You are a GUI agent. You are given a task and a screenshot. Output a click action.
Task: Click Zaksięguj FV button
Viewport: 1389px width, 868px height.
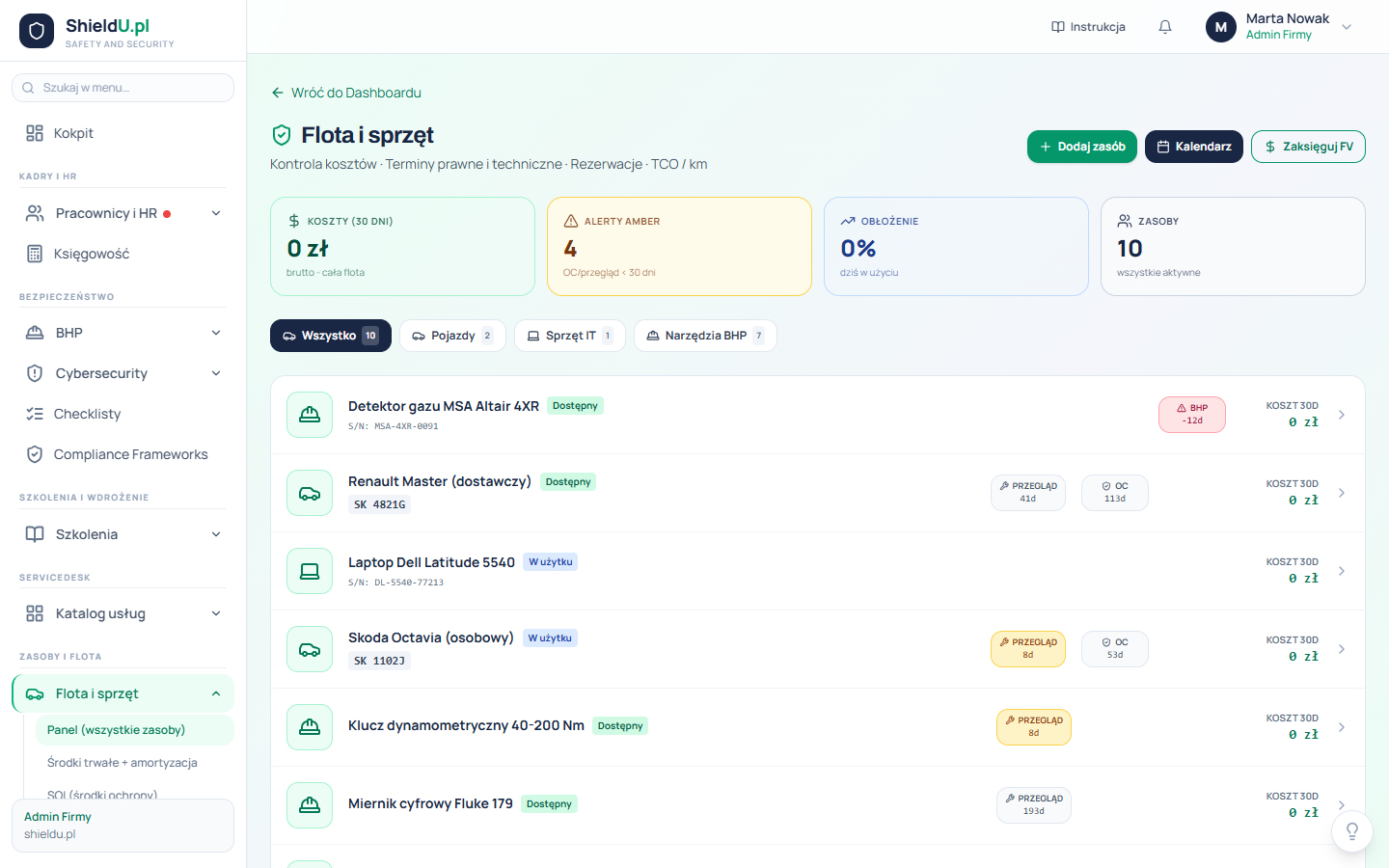click(1308, 147)
